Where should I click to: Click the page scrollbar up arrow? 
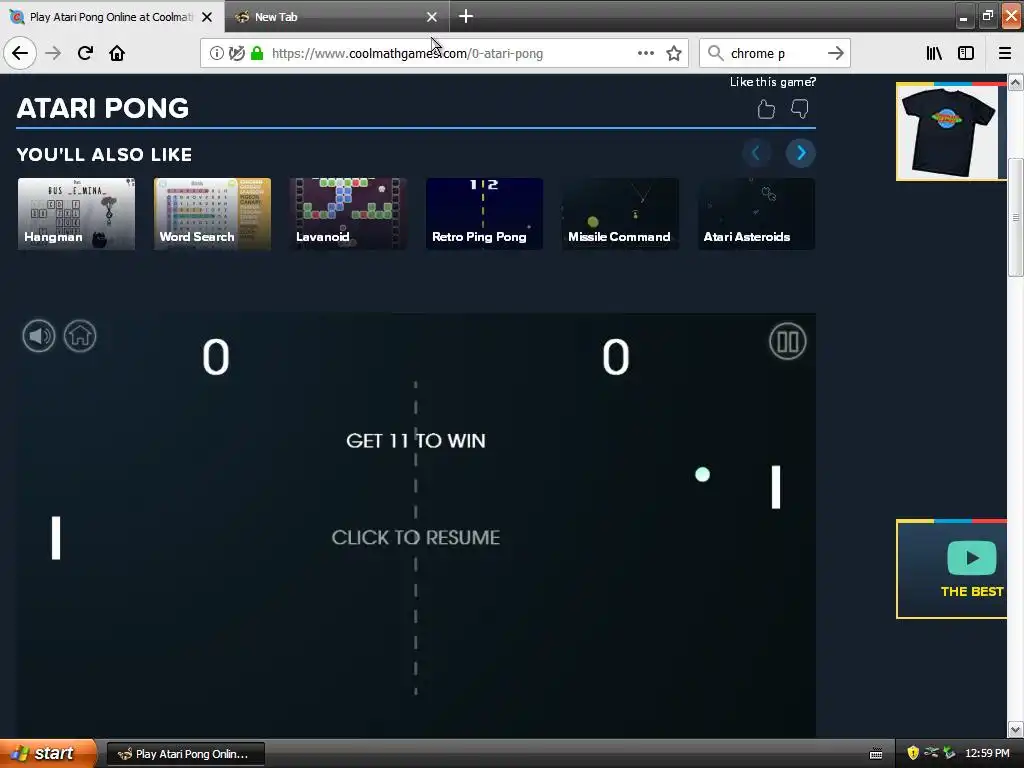click(1016, 82)
